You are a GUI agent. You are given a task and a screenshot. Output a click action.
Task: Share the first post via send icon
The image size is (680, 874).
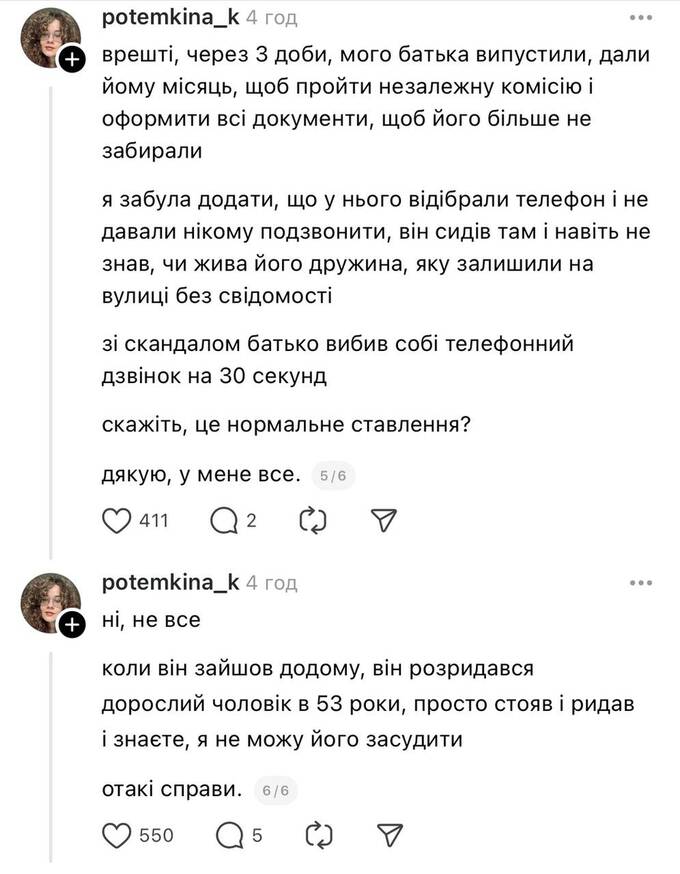click(385, 520)
